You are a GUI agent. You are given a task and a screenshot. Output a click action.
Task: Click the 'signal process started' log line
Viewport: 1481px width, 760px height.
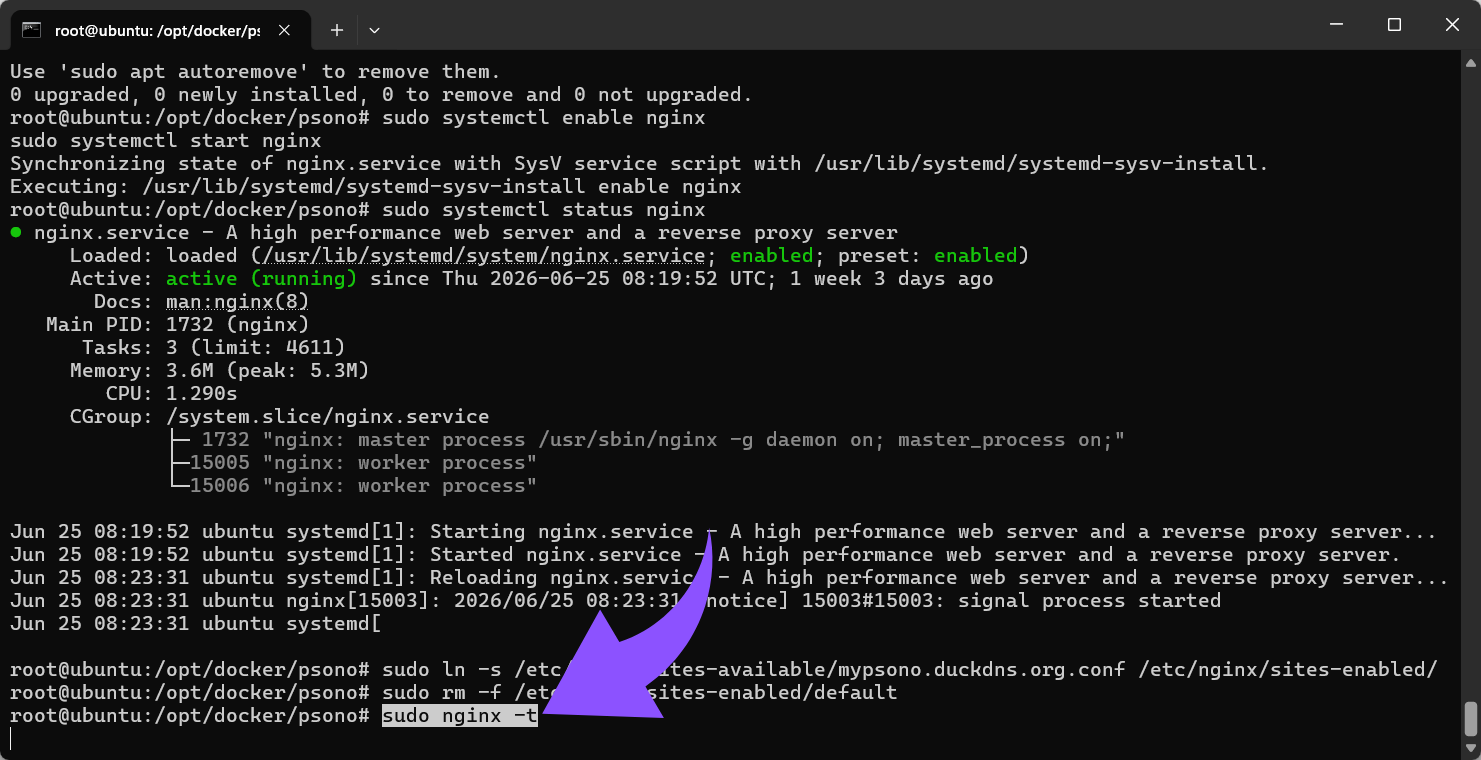pyautogui.click(x=615, y=601)
